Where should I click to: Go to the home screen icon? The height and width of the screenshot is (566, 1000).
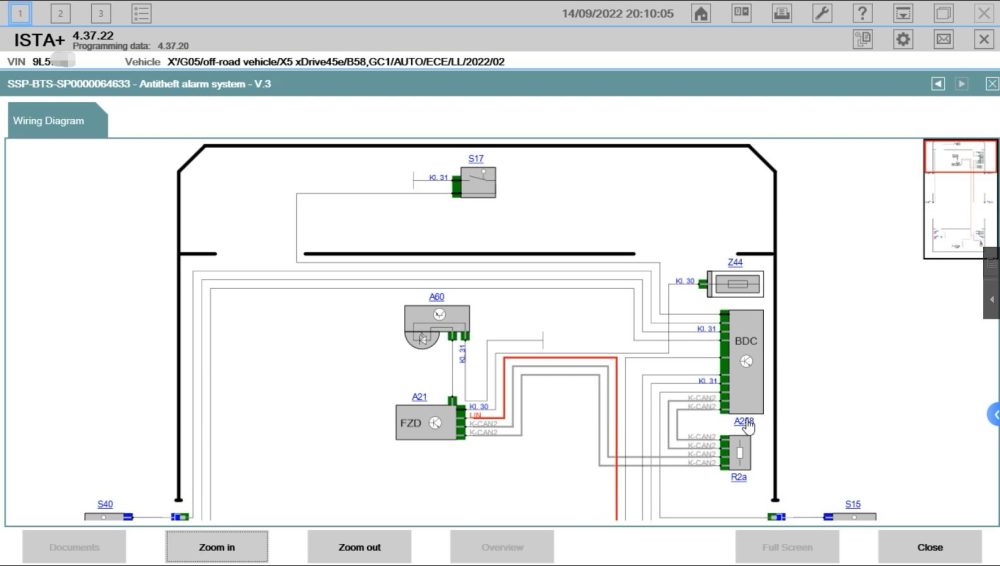[x=701, y=13]
